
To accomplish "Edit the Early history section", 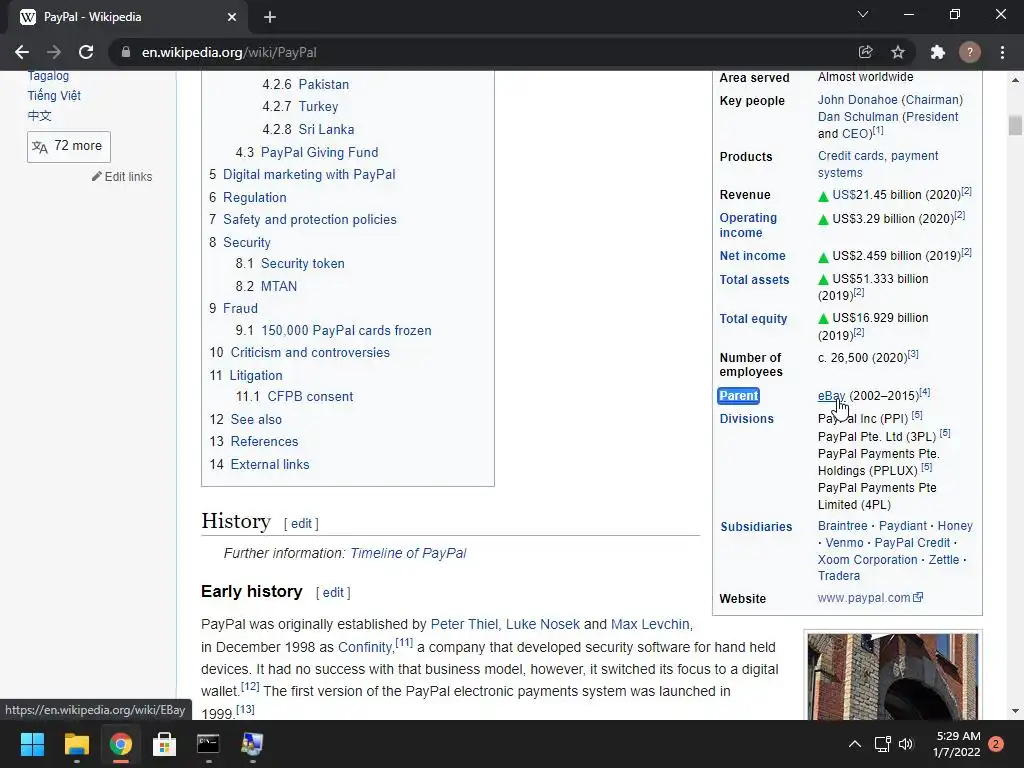I will [333, 592].
